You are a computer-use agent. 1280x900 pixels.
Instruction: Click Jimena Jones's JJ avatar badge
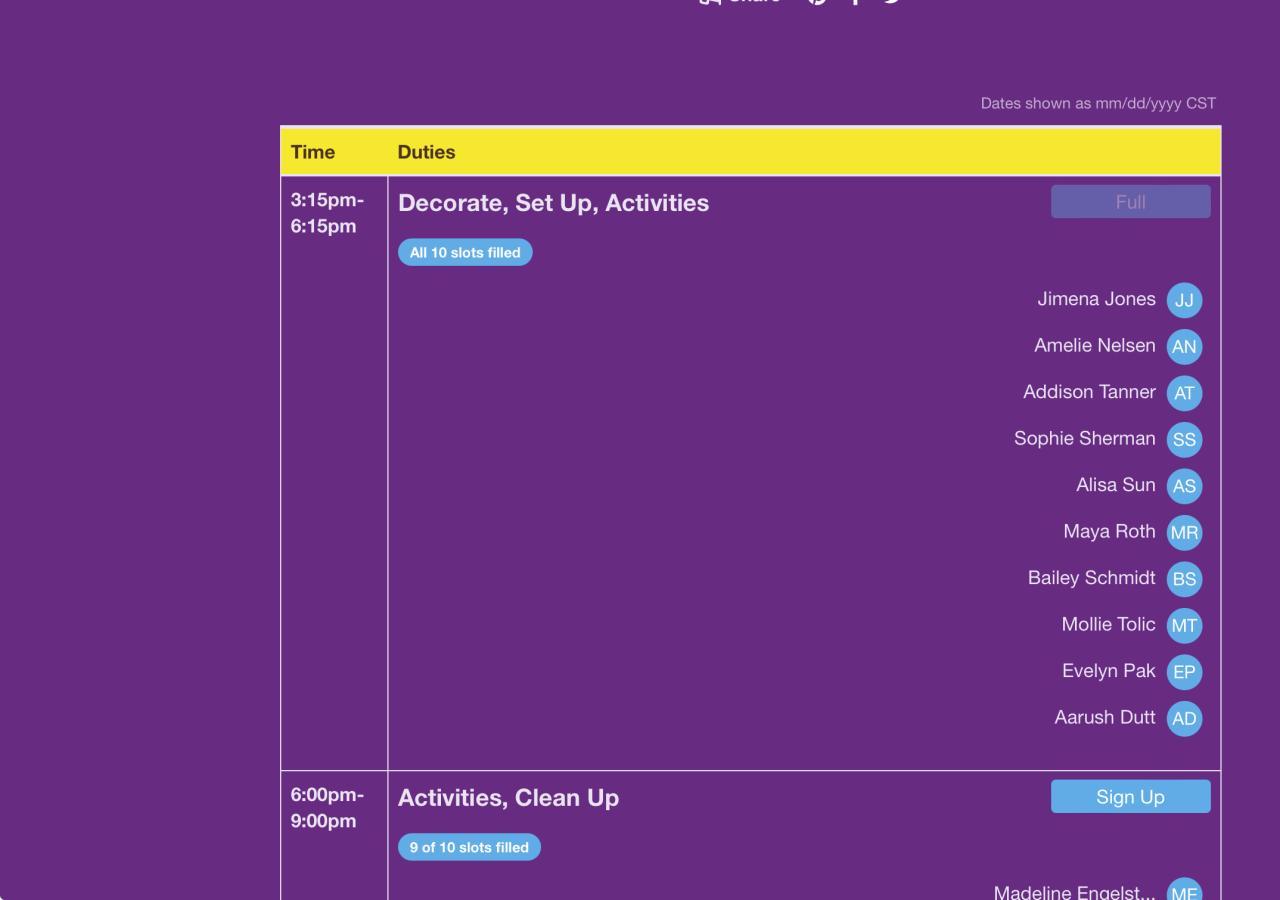[x=1184, y=300]
